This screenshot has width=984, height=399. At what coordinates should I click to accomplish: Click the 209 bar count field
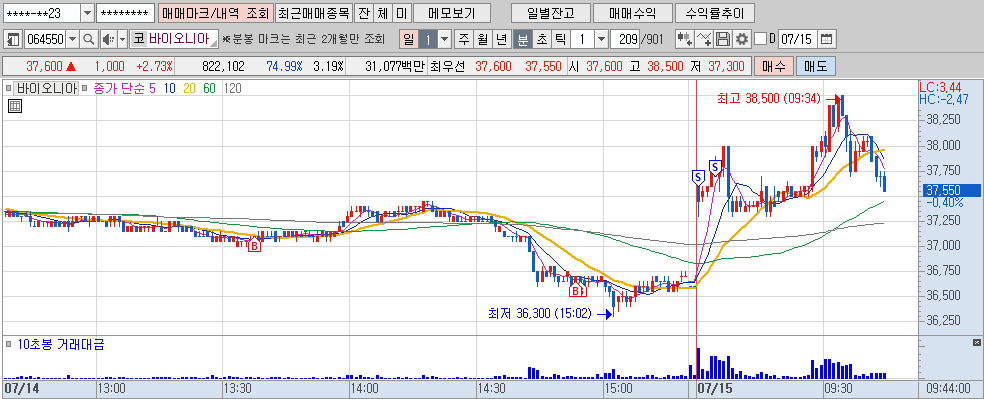click(624, 39)
